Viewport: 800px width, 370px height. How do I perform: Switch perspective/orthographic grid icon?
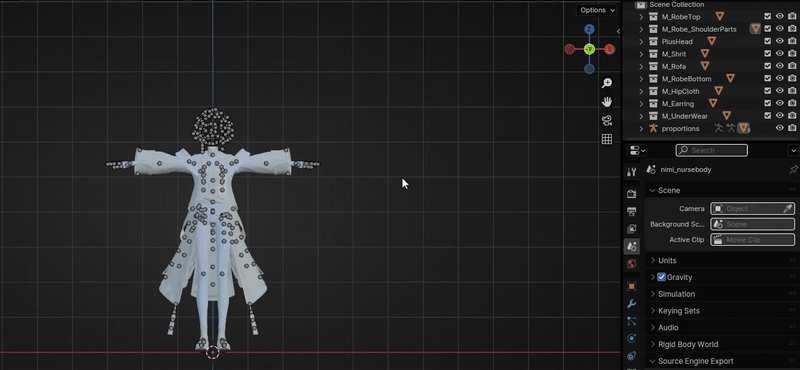607,139
